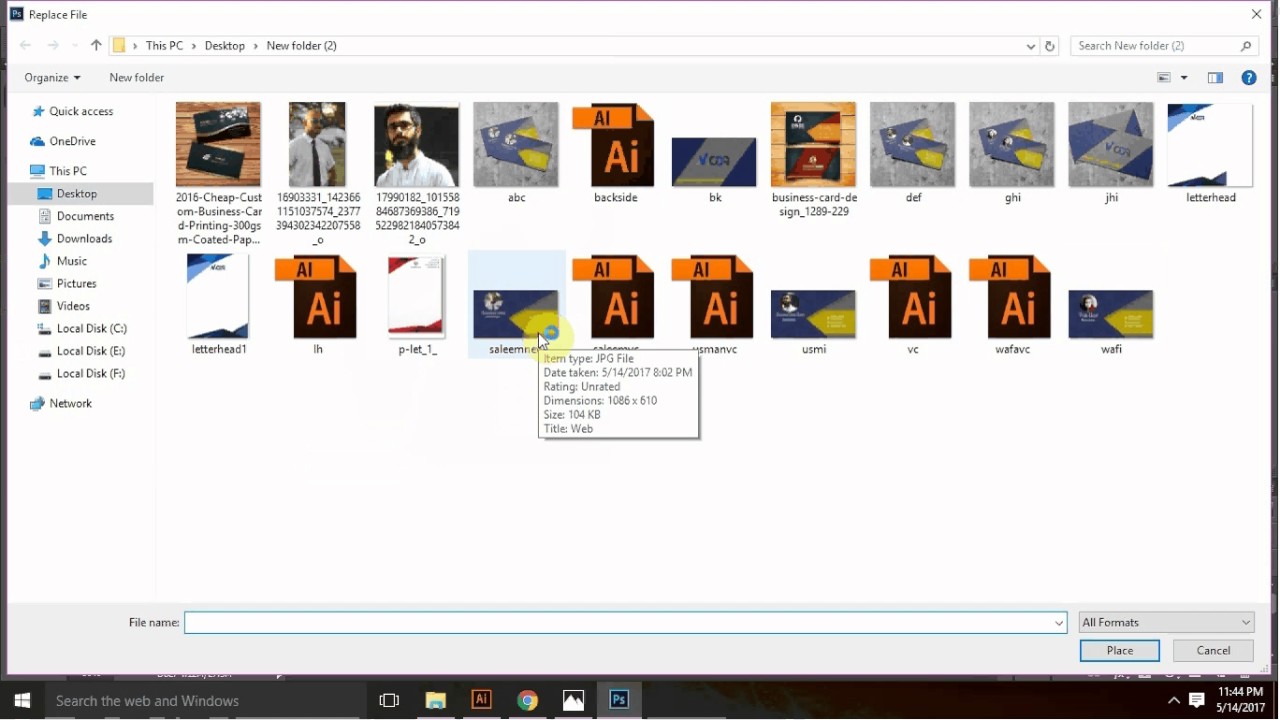The image size is (1280, 720).
Task: Open the File name dropdown list
Action: tap(1059, 623)
